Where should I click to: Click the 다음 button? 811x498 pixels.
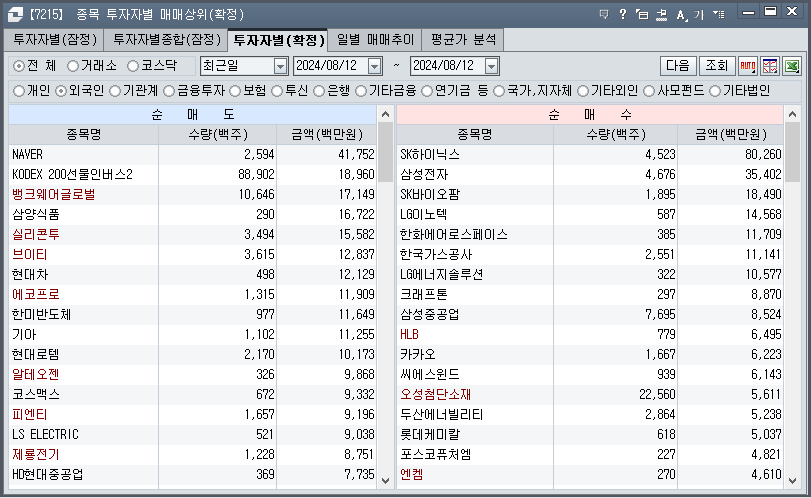[x=678, y=66]
